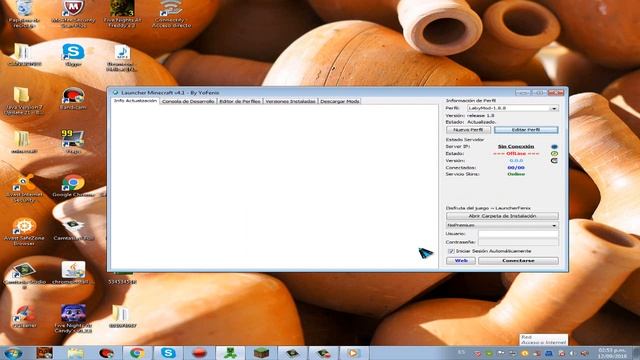Screen dimensions: 640x360
Task: Select the Five Nights at Candy's desktop icon
Action: [x=73, y=318]
